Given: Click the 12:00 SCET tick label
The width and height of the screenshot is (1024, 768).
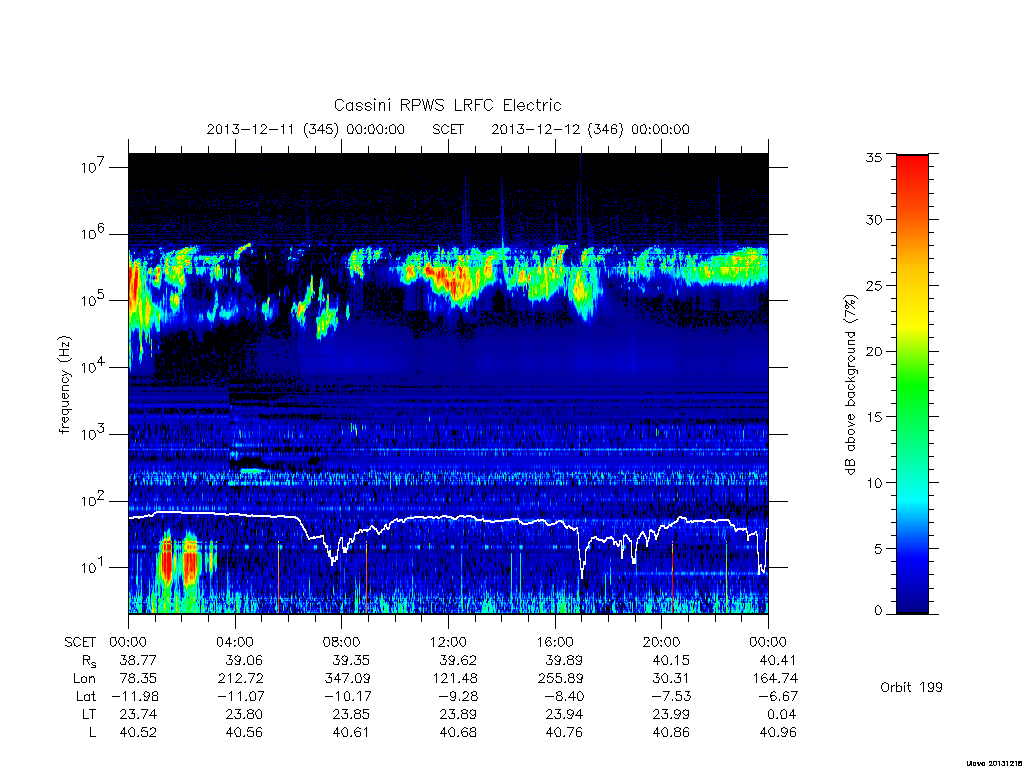Looking at the screenshot, I should coord(448,642).
